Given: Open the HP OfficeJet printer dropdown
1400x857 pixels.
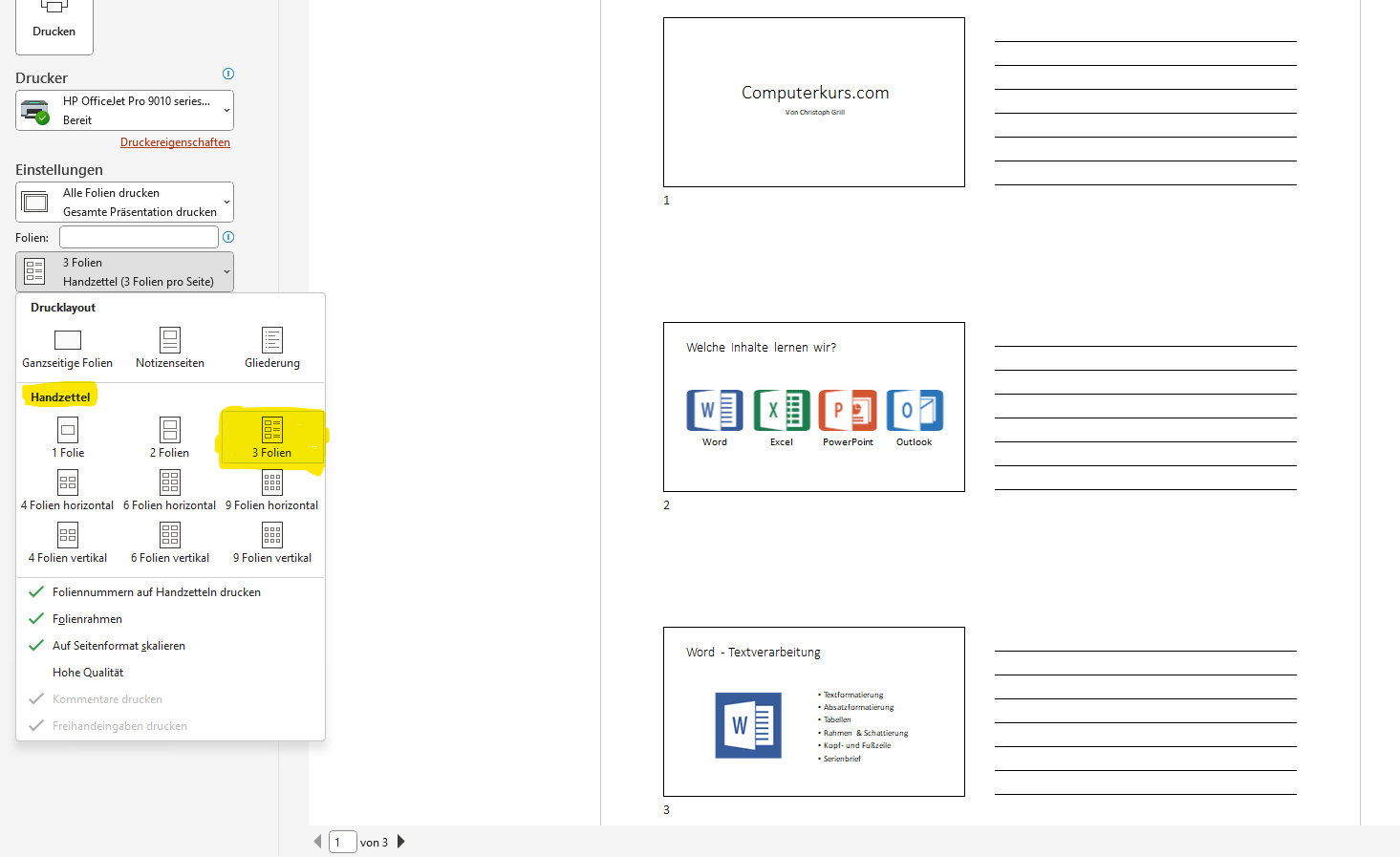Looking at the screenshot, I should (x=124, y=110).
